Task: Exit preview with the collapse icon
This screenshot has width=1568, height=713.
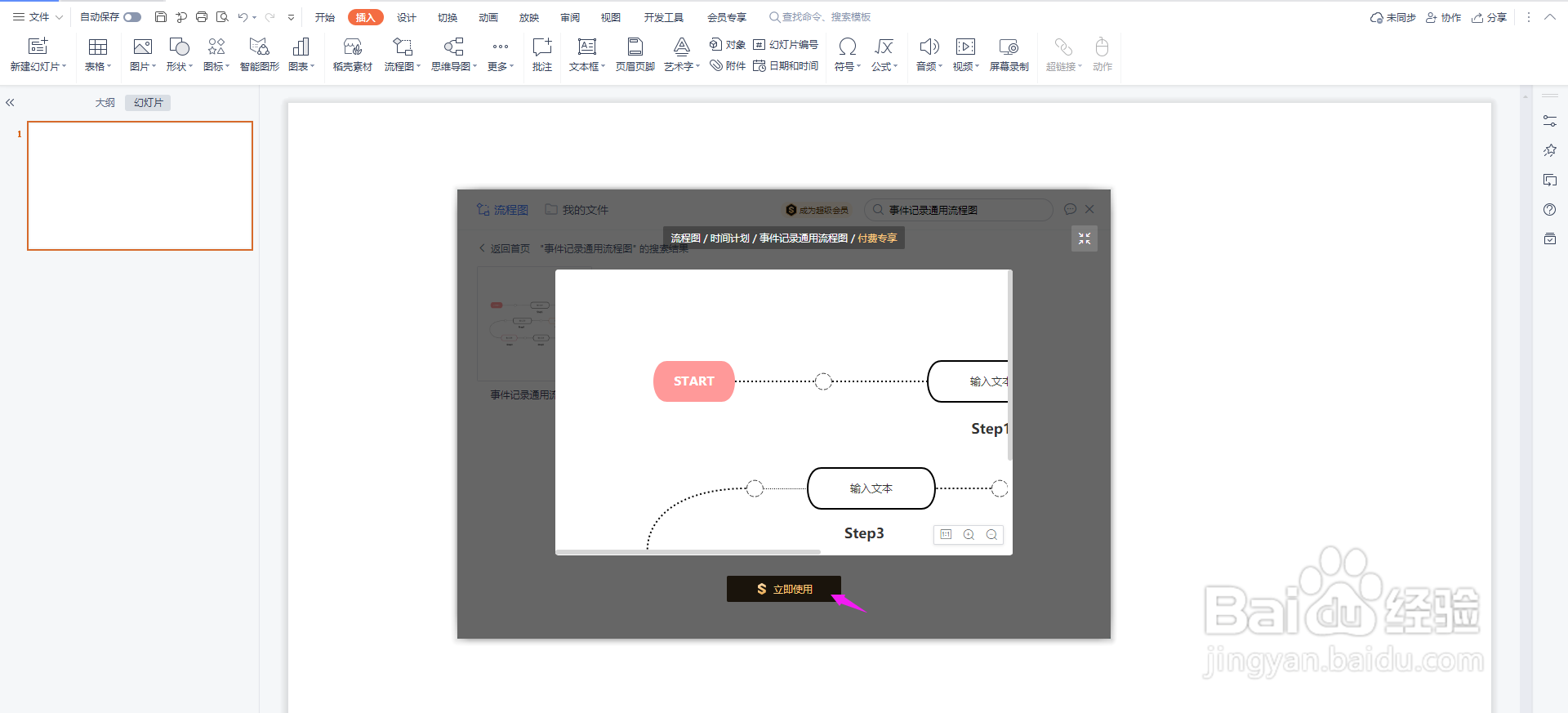Action: pyautogui.click(x=1085, y=238)
